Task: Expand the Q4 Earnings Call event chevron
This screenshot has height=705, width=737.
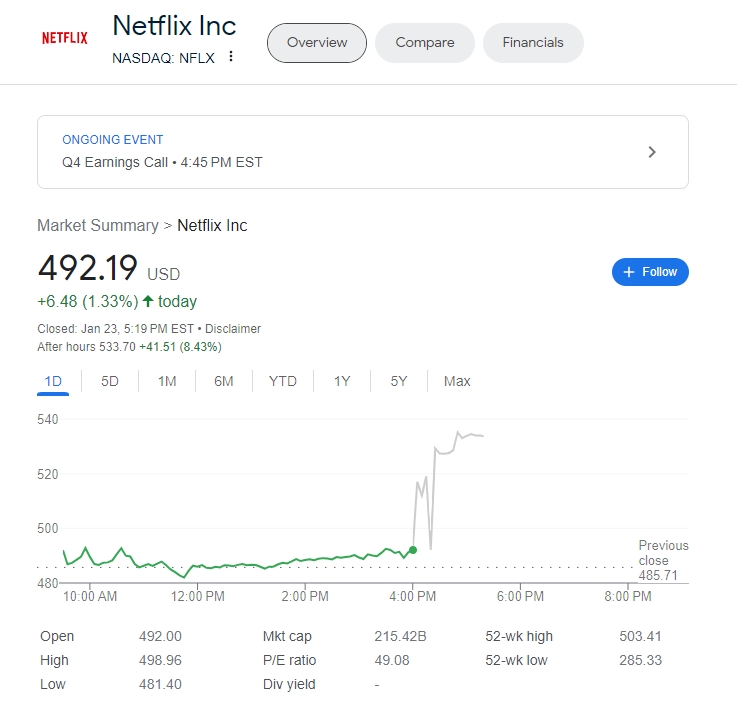Action: pos(652,152)
